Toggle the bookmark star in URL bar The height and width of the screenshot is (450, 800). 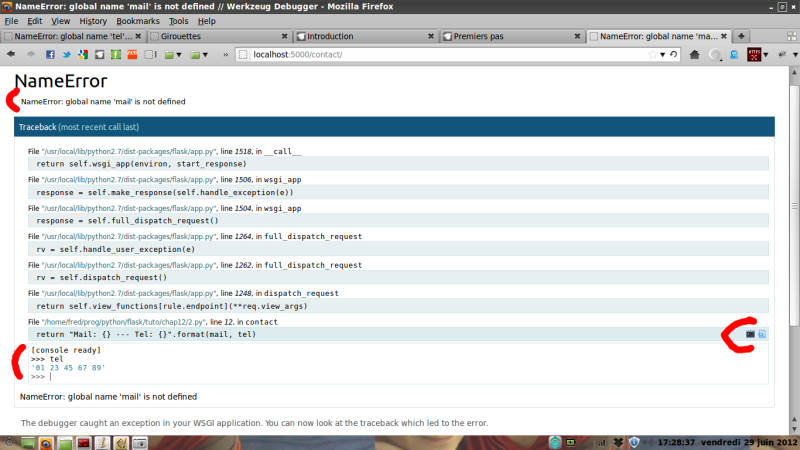point(650,54)
